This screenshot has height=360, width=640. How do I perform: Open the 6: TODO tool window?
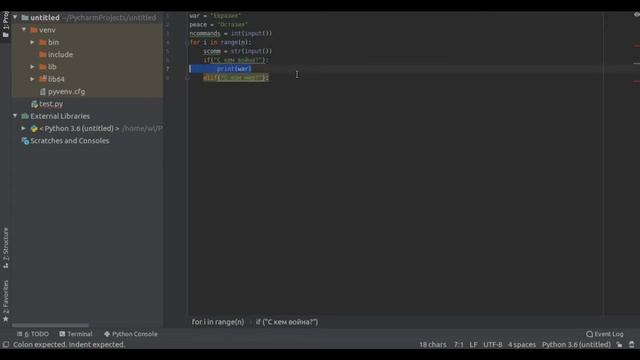pos(33,334)
